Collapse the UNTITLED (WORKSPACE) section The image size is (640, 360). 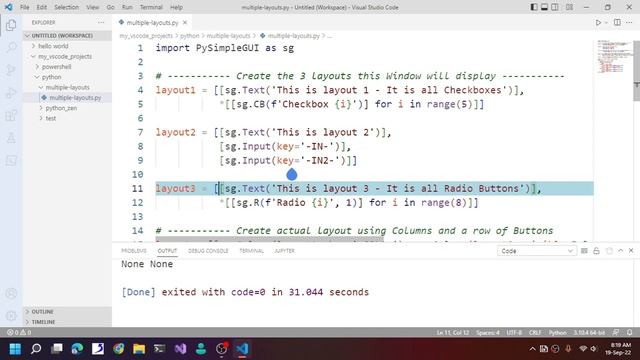pos(67,36)
